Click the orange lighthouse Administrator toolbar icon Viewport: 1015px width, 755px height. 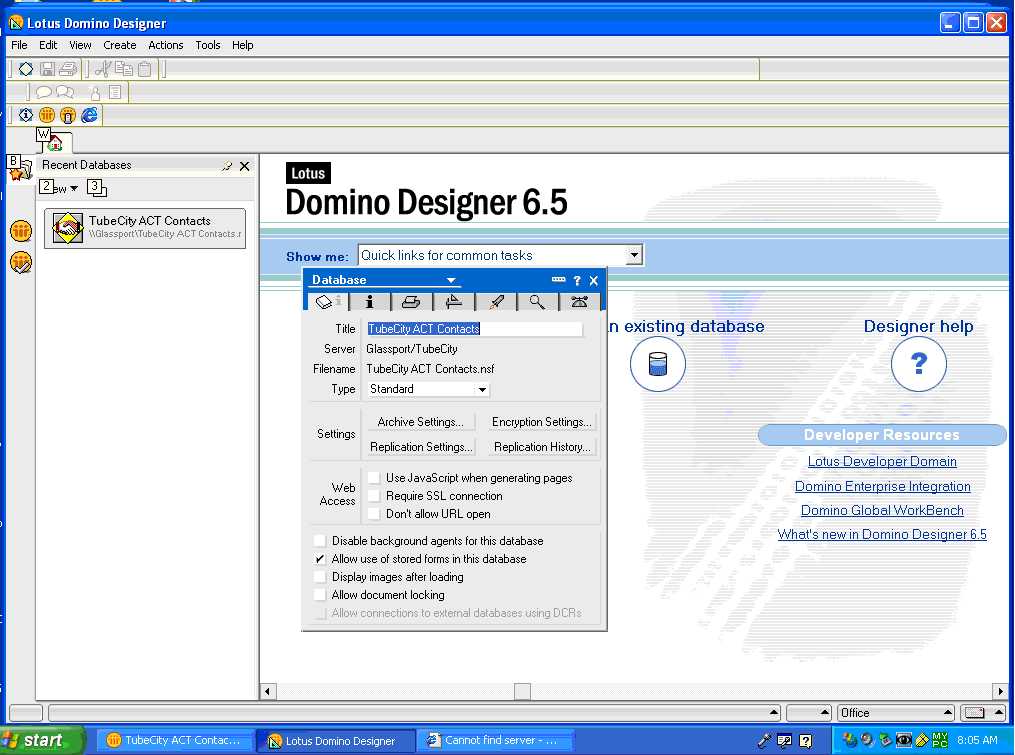[68, 115]
